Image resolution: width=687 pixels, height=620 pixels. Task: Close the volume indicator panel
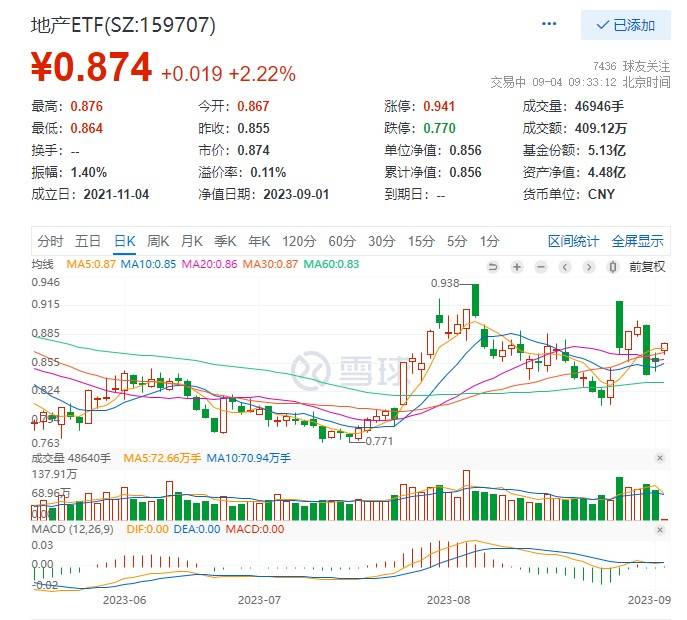pyautogui.click(x=660, y=457)
